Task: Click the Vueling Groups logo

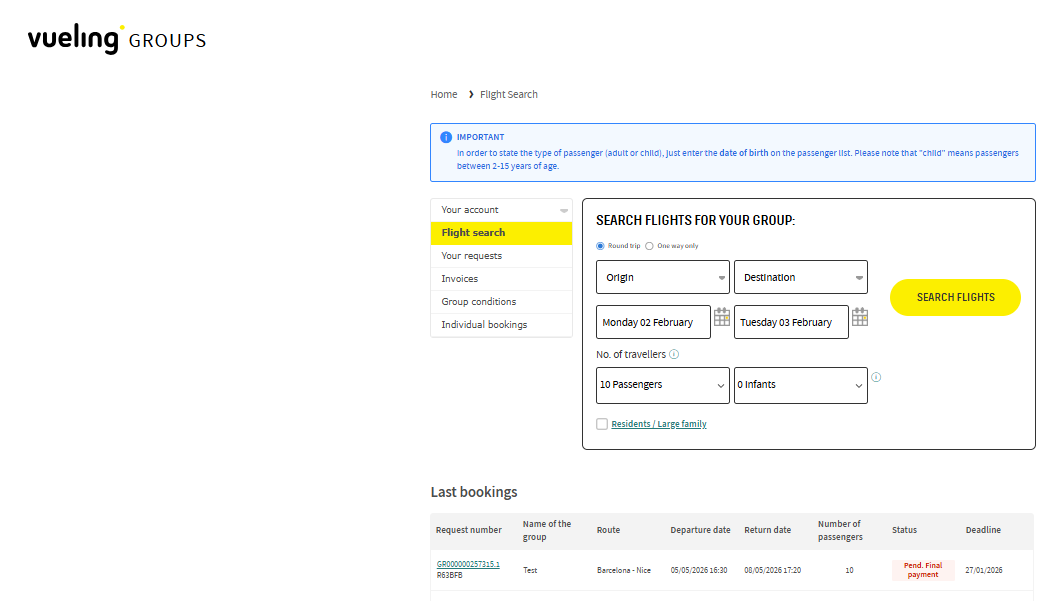Action: click(x=116, y=39)
